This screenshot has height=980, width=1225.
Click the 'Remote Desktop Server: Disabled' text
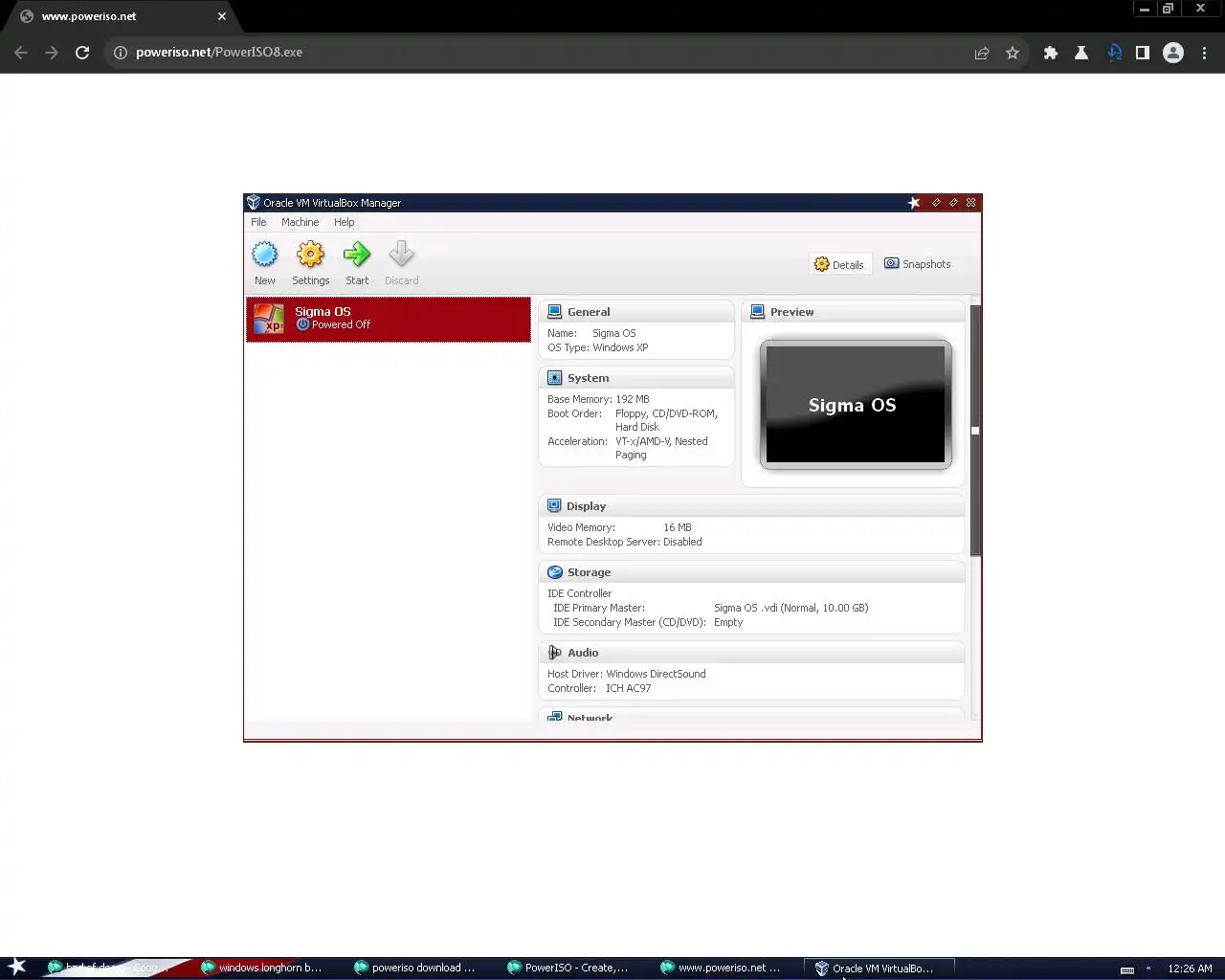coord(624,542)
